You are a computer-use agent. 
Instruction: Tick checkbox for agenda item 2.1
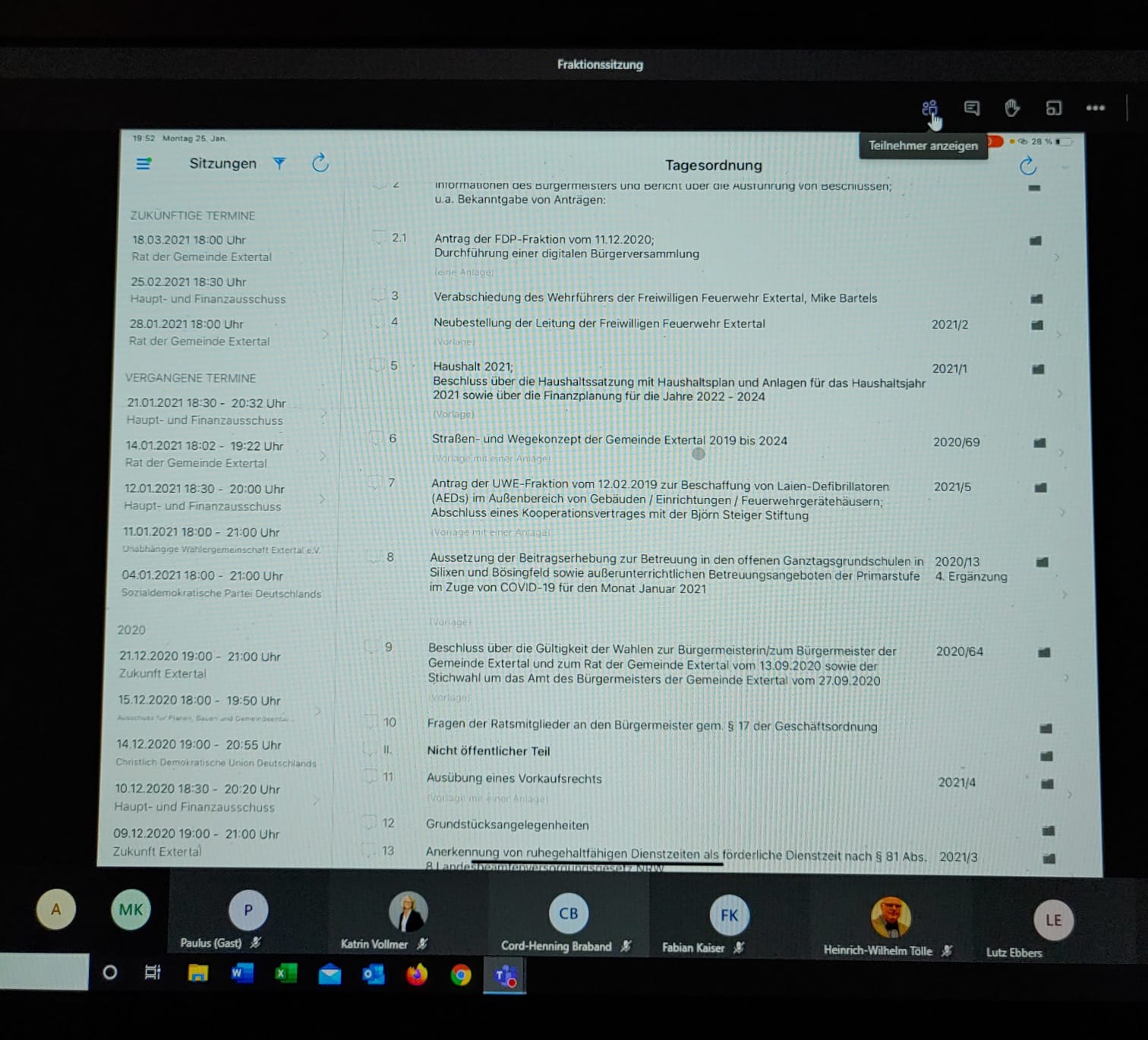pyautogui.click(x=378, y=238)
